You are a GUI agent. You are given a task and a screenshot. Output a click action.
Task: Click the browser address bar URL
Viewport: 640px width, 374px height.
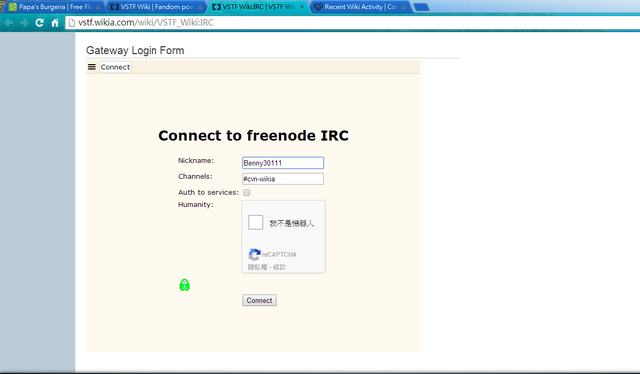(x=146, y=23)
